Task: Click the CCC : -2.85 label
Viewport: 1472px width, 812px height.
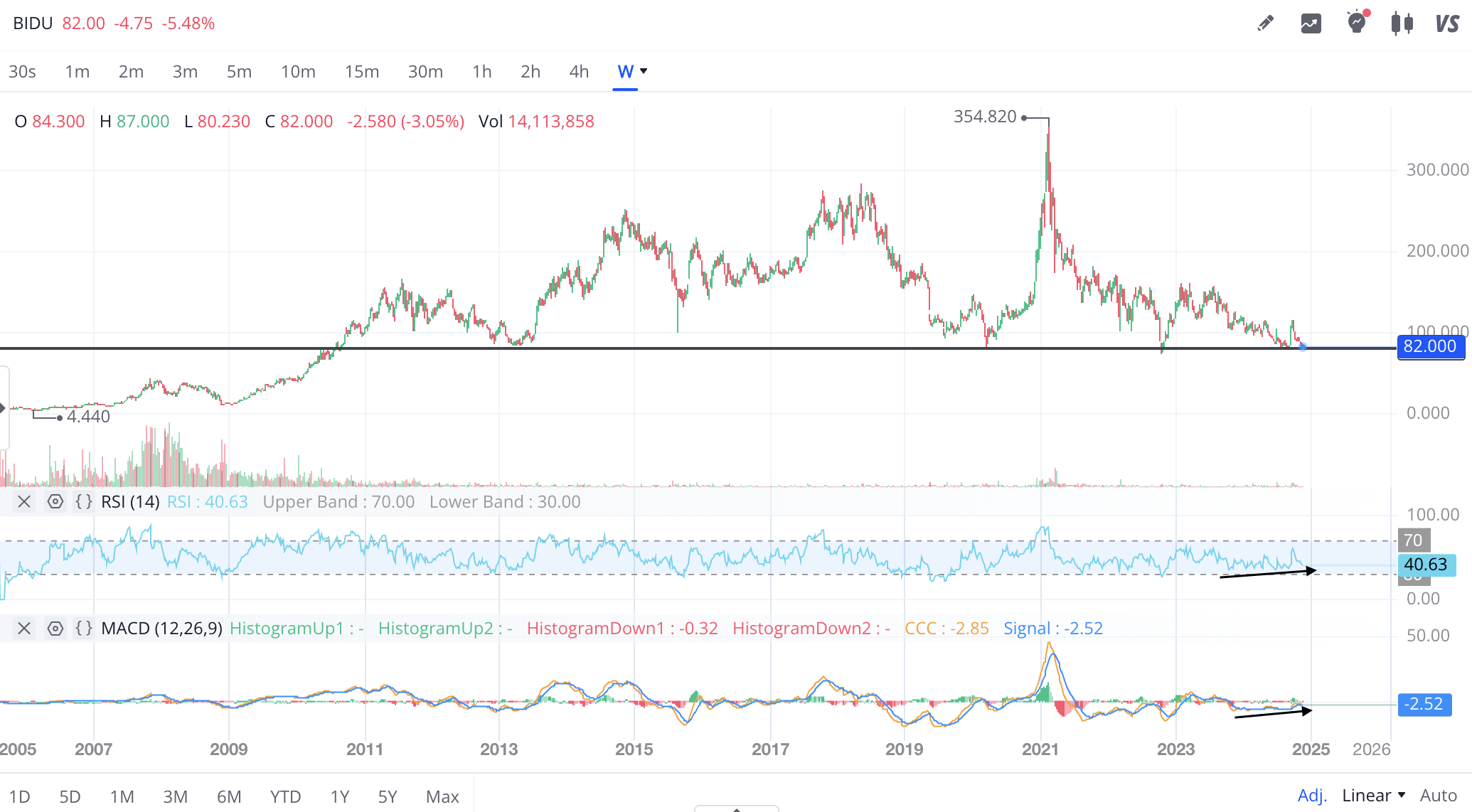Action: tap(946, 628)
